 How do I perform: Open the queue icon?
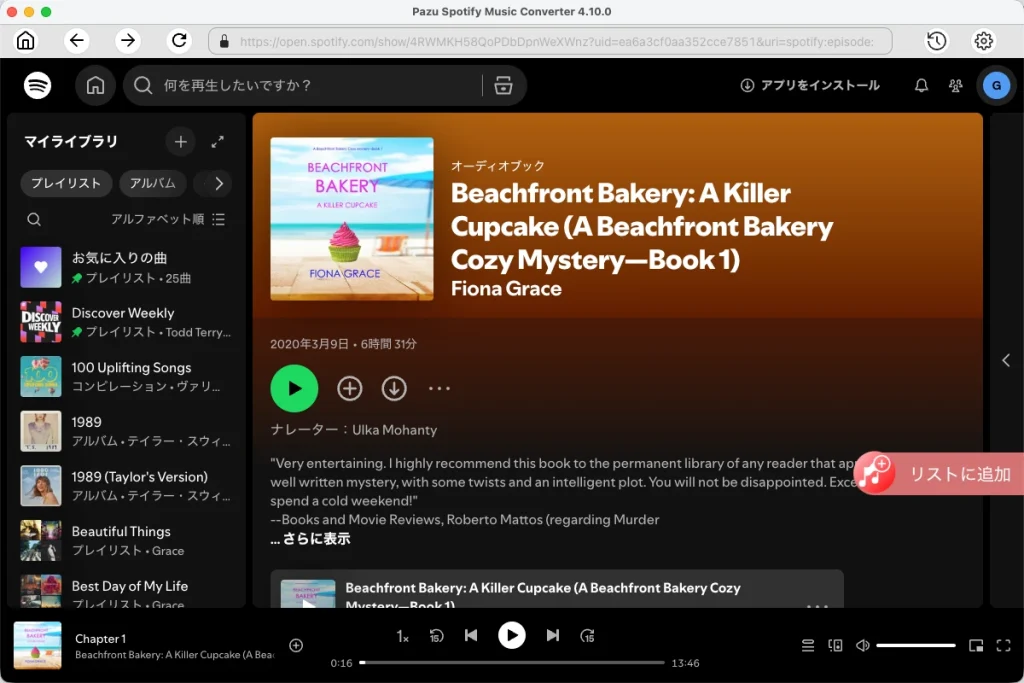pyautogui.click(x=808, y=645)
